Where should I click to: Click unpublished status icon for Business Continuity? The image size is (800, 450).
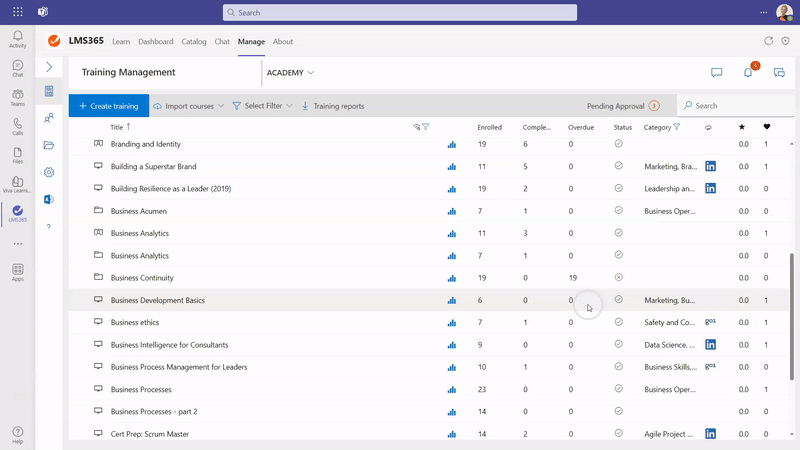pyautogui.click(x=618, y=278)
